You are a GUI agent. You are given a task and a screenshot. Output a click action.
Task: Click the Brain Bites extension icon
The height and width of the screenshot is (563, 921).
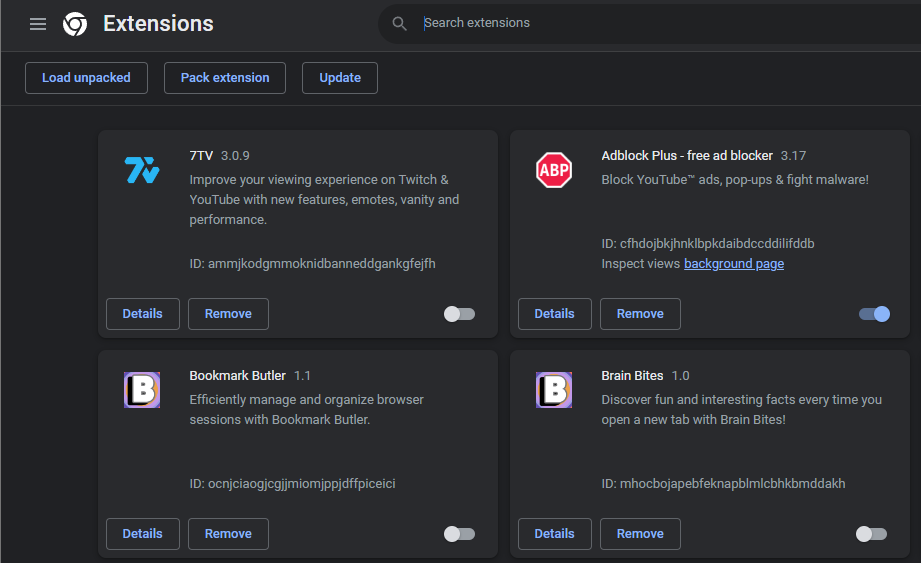click(553, 390)
